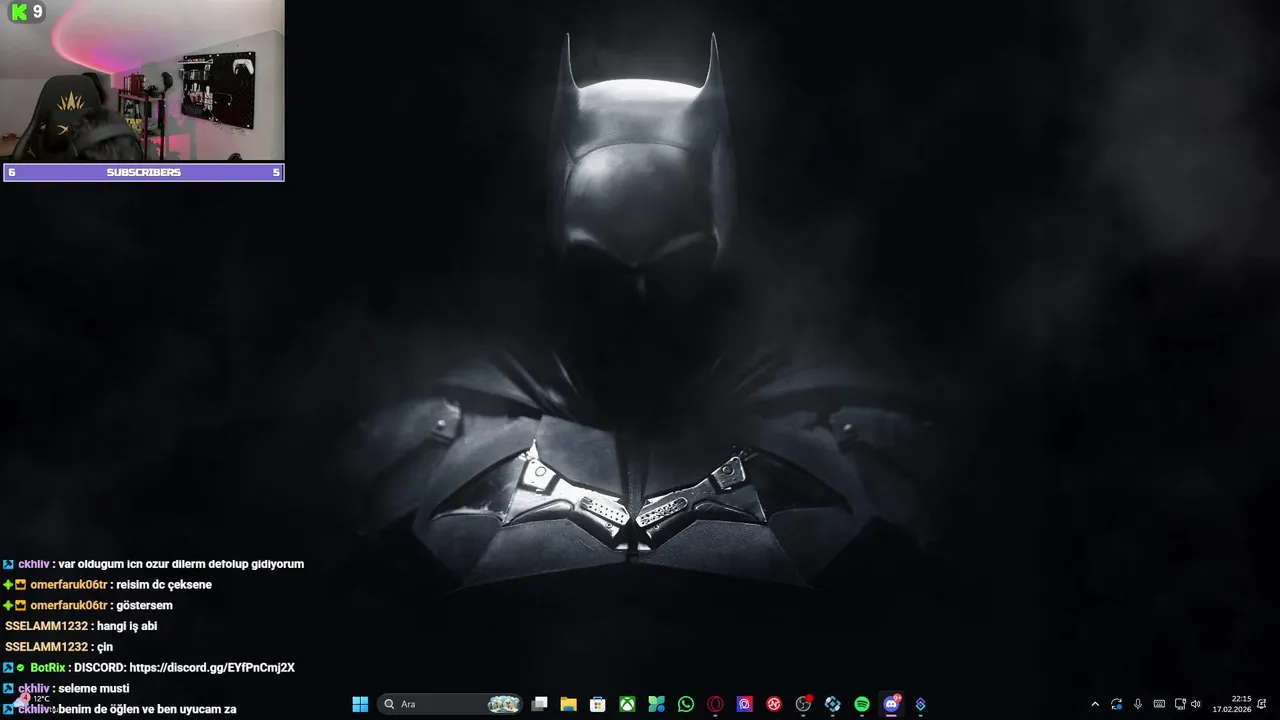The width and height of the screenshot is (1280, 720).
Task: Click the chat message 'seleme musti'
Action: coord(94,688)
